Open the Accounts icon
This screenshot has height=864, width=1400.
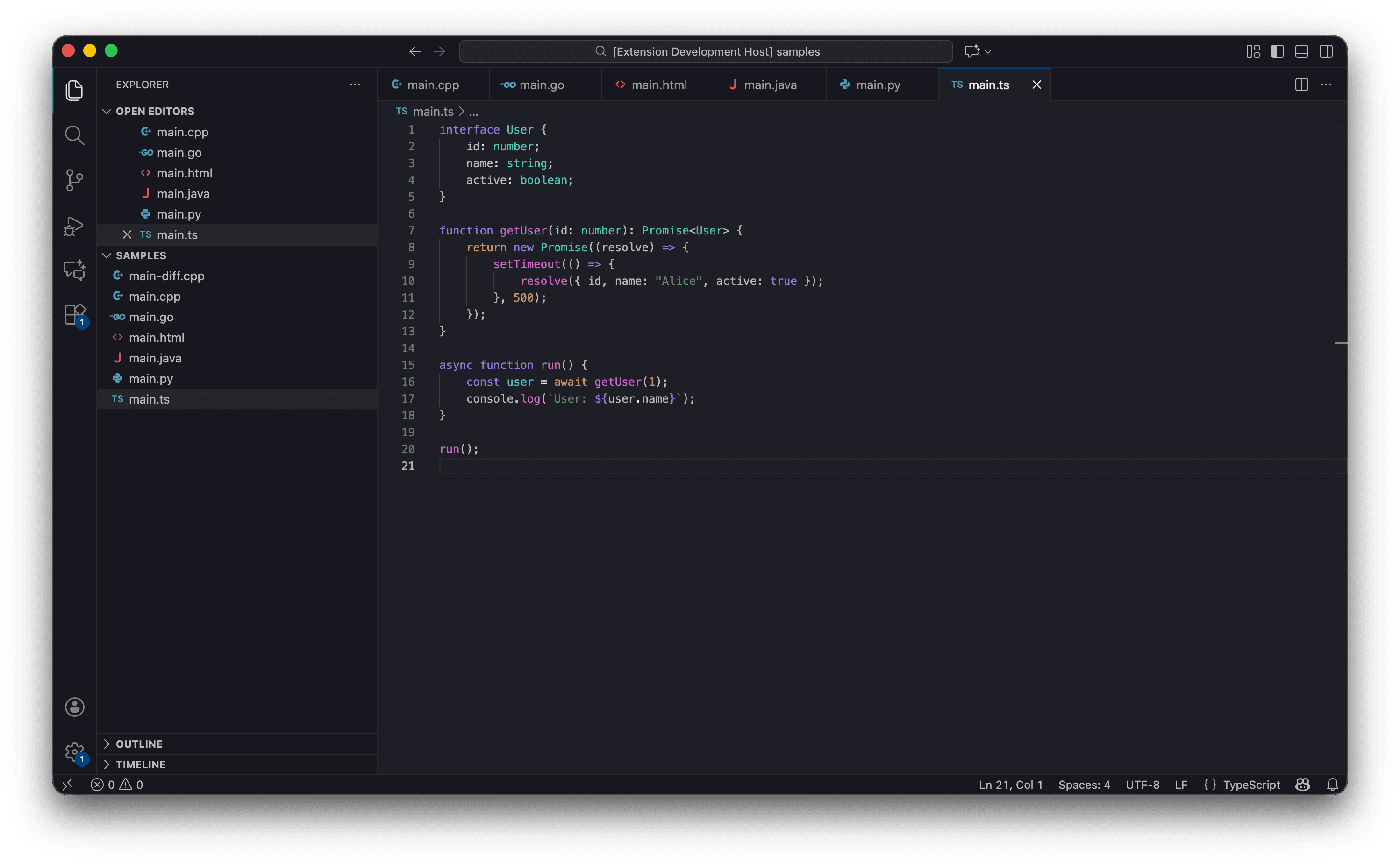pos(74,707)
